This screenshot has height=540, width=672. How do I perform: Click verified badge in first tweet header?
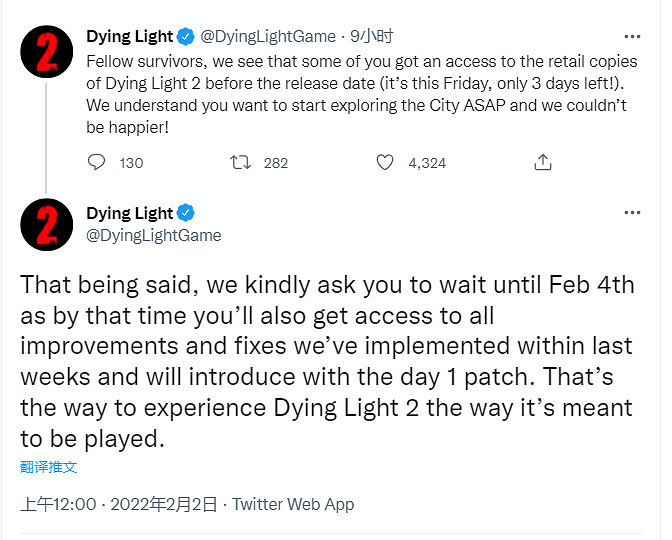186,37
